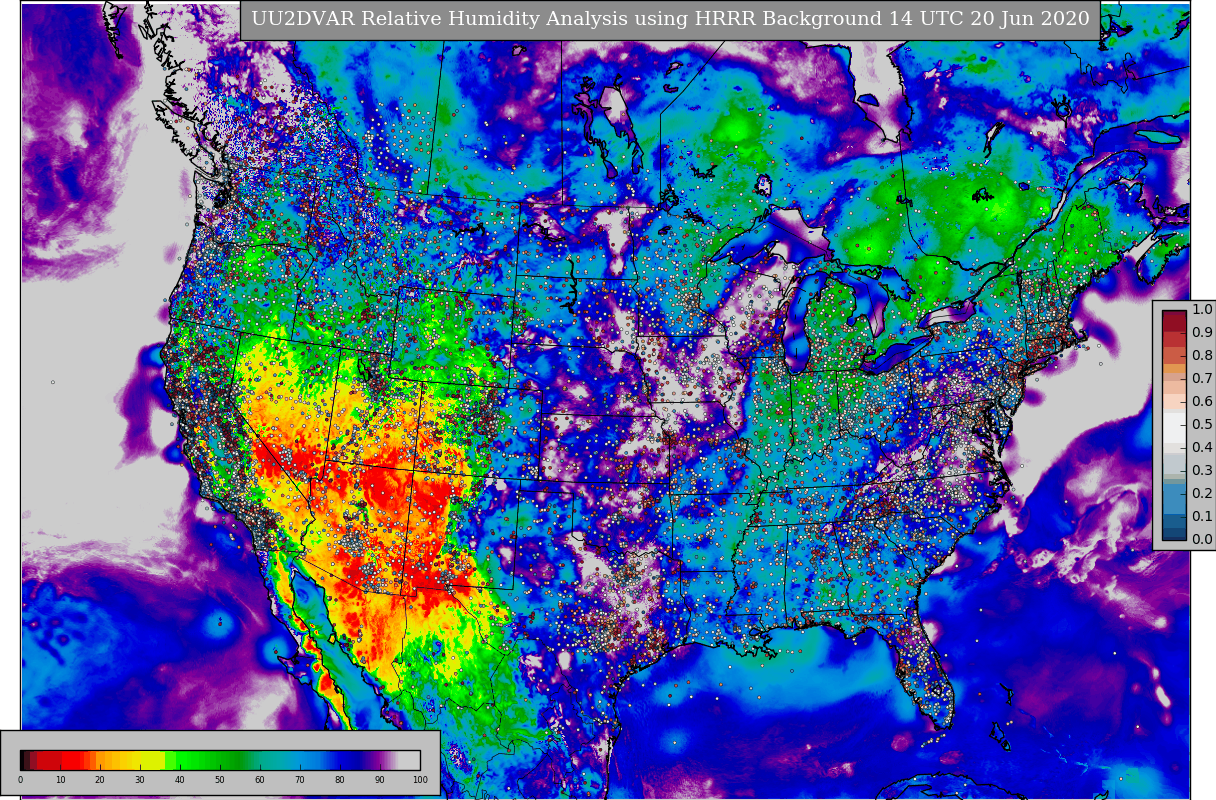The image size is (1216, 800).
Task: Click the 0.4 label on right legend
Action: click(x=1202, y=448)
